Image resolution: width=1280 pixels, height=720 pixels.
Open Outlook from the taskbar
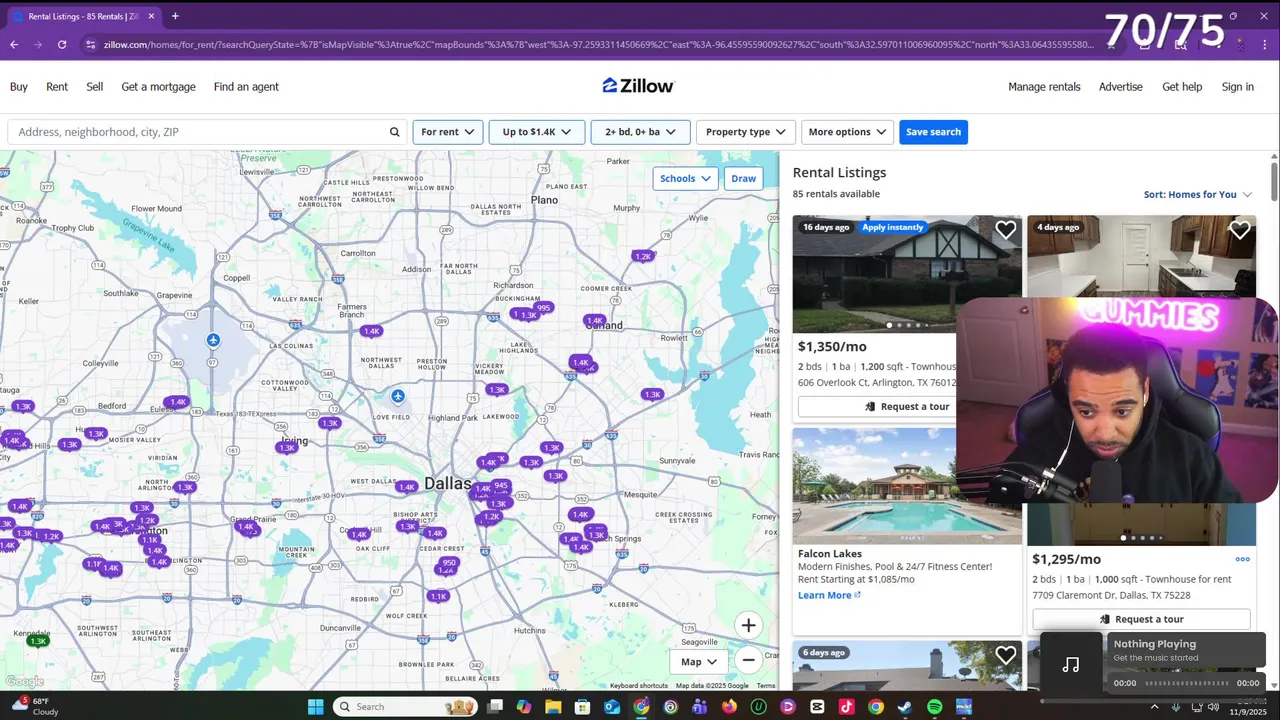pos(612,707)
